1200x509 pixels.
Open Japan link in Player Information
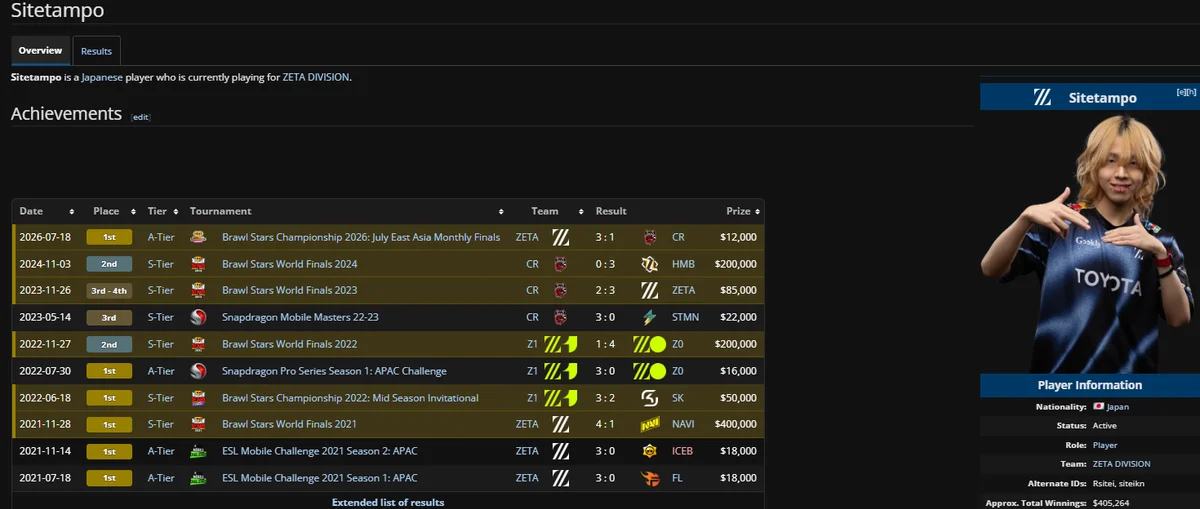click(1117, 407)
